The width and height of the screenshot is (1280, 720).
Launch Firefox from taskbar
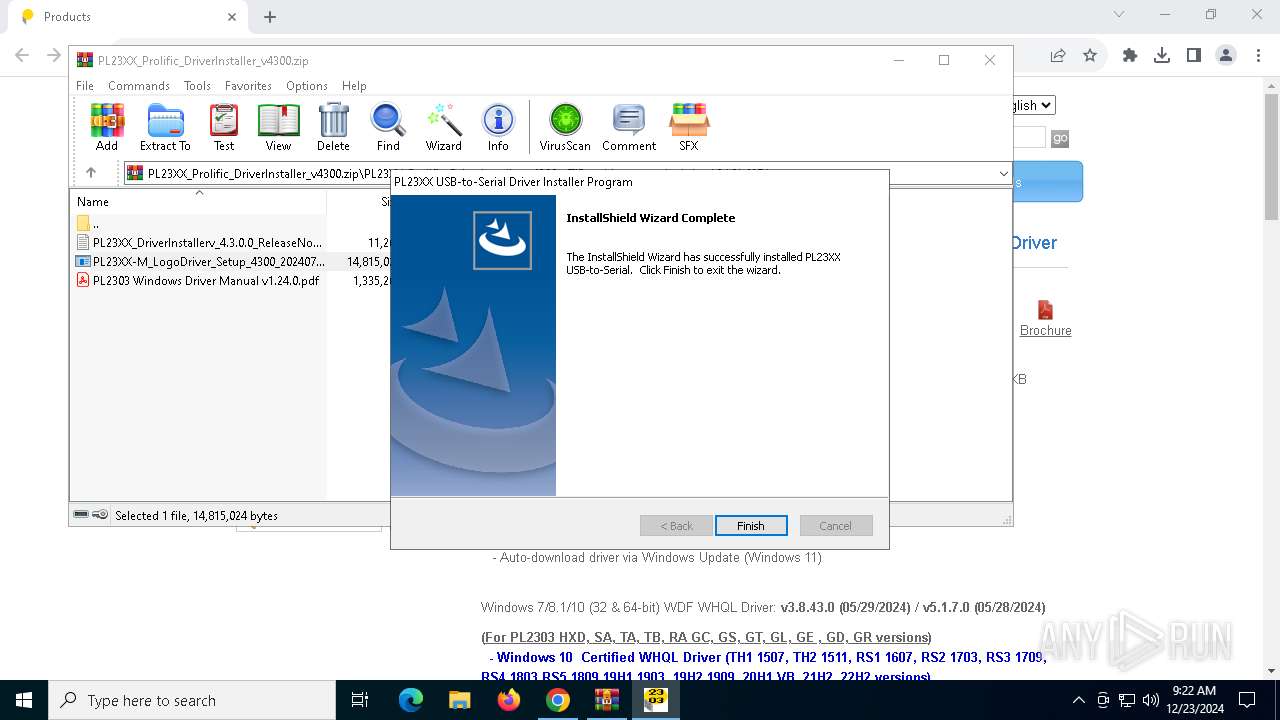click(x=509, y=700)
